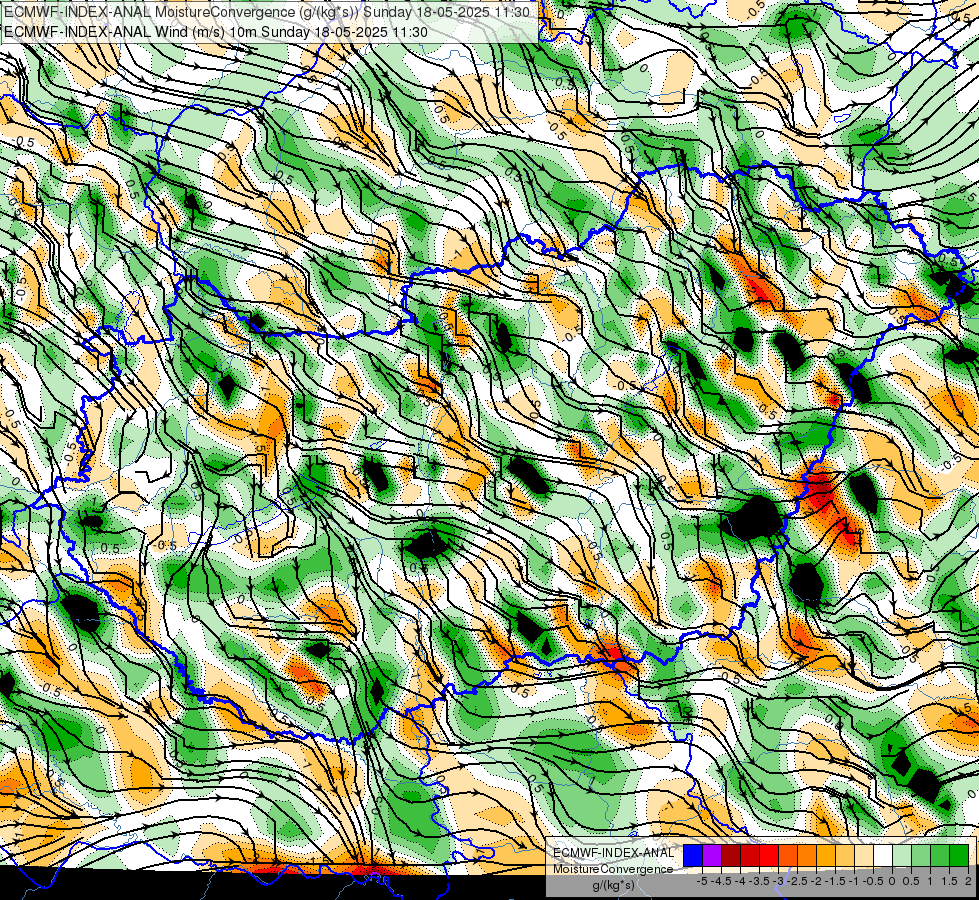This screenshot has width=979, height=900.
Task: Click the MoistureConvergence label in the legend box
Action: click(613, 869)
